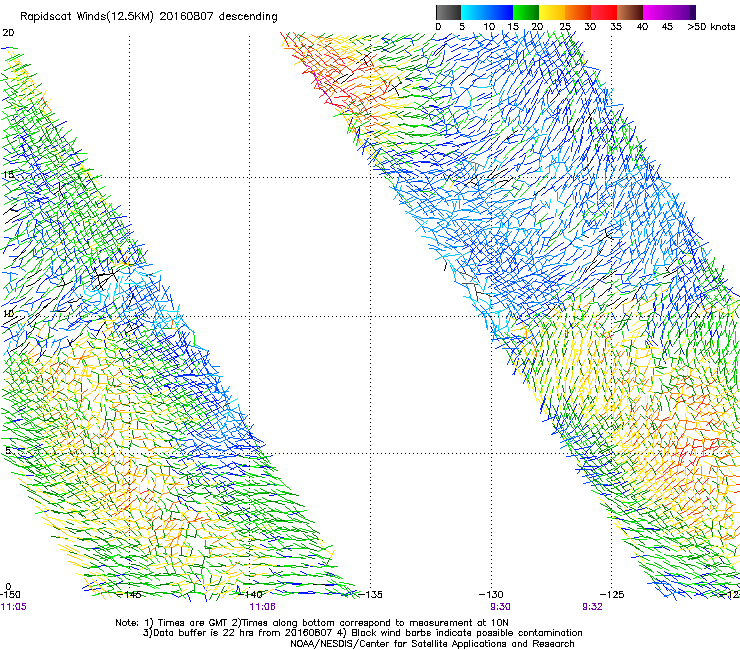Click the green 15-20 knots legend segment
This screenshot has width=740, height=650.
tap(526, 12)
